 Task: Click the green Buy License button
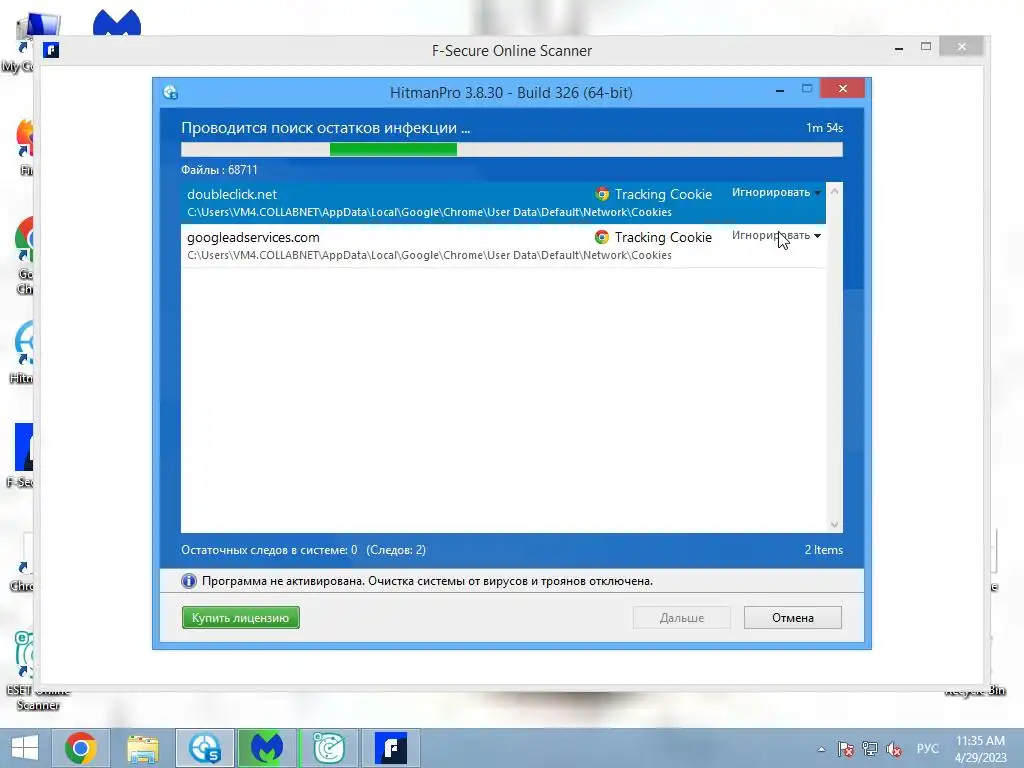[x=240, y=618]
